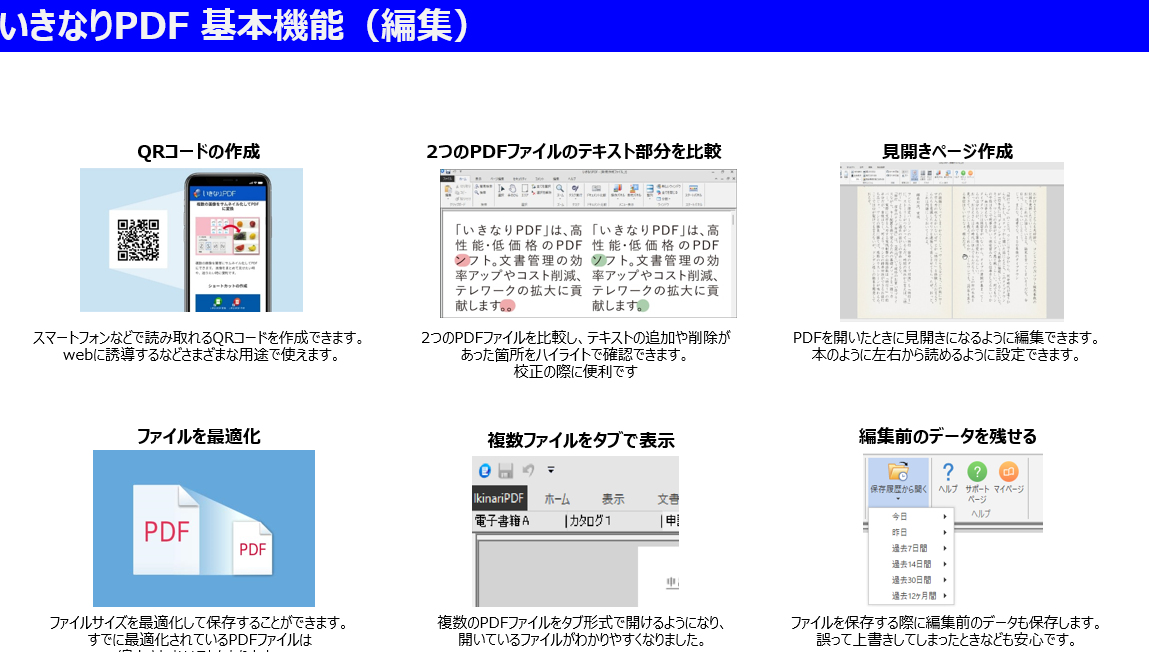Click the Save disk icon in quick access toolbar

pos(506,472)
